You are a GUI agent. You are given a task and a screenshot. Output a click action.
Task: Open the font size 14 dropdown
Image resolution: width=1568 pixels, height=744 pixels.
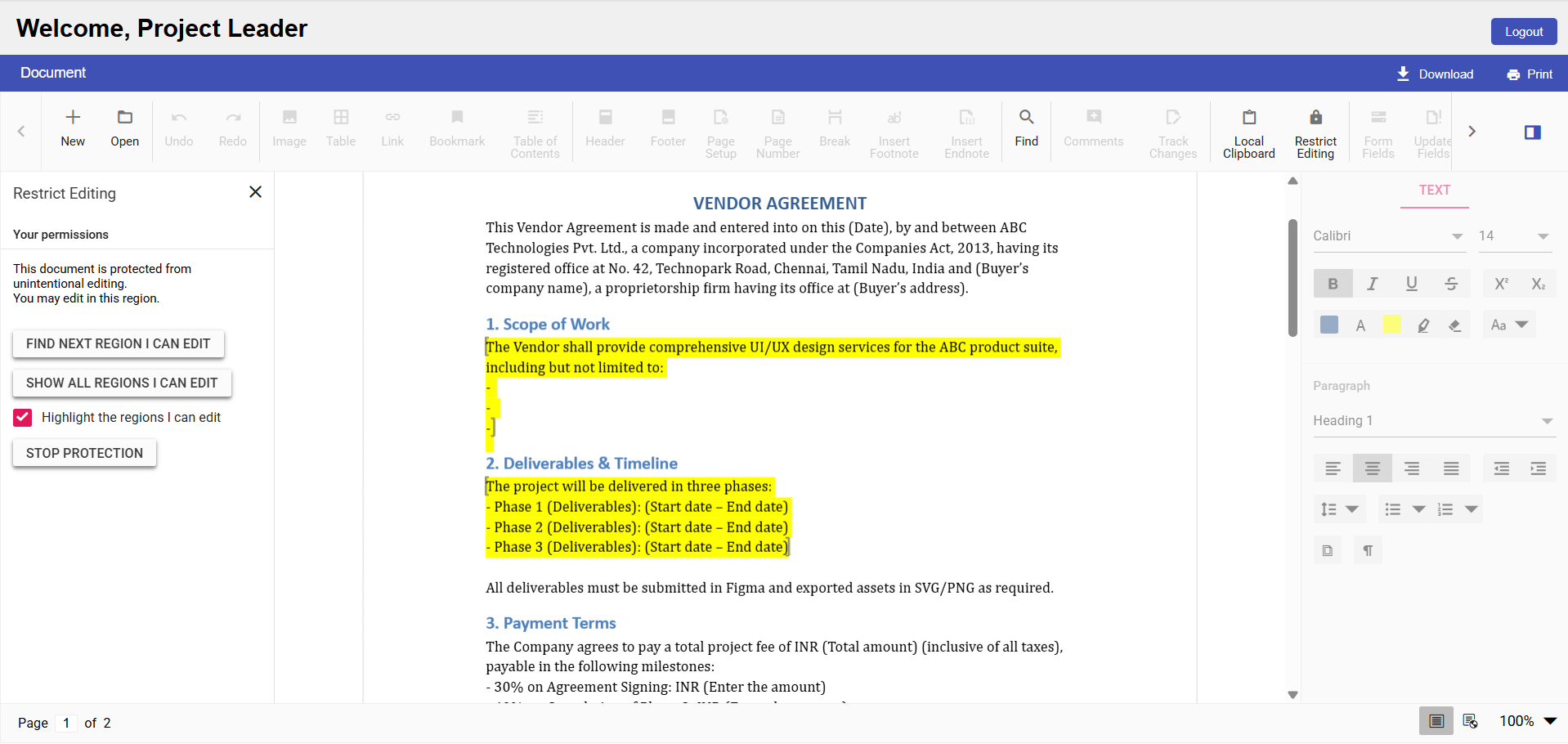[x=1514, y=236]
